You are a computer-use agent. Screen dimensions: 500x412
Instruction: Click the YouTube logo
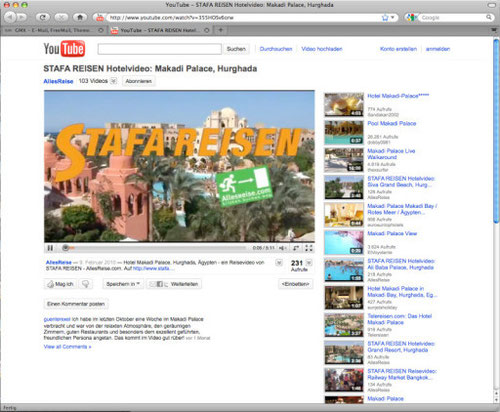64,49
